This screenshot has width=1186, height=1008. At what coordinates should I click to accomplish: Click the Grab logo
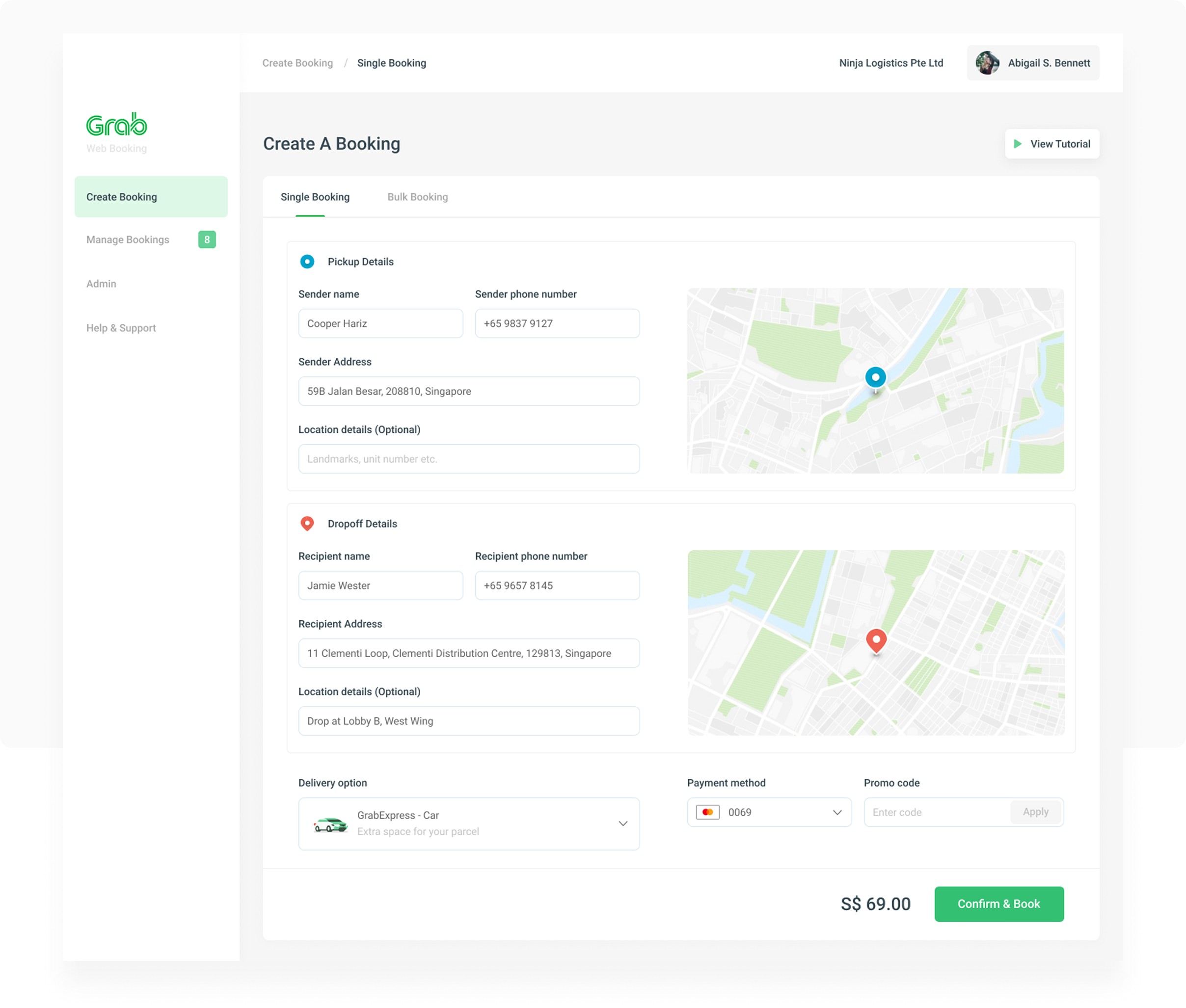click(x=117, y=125)
